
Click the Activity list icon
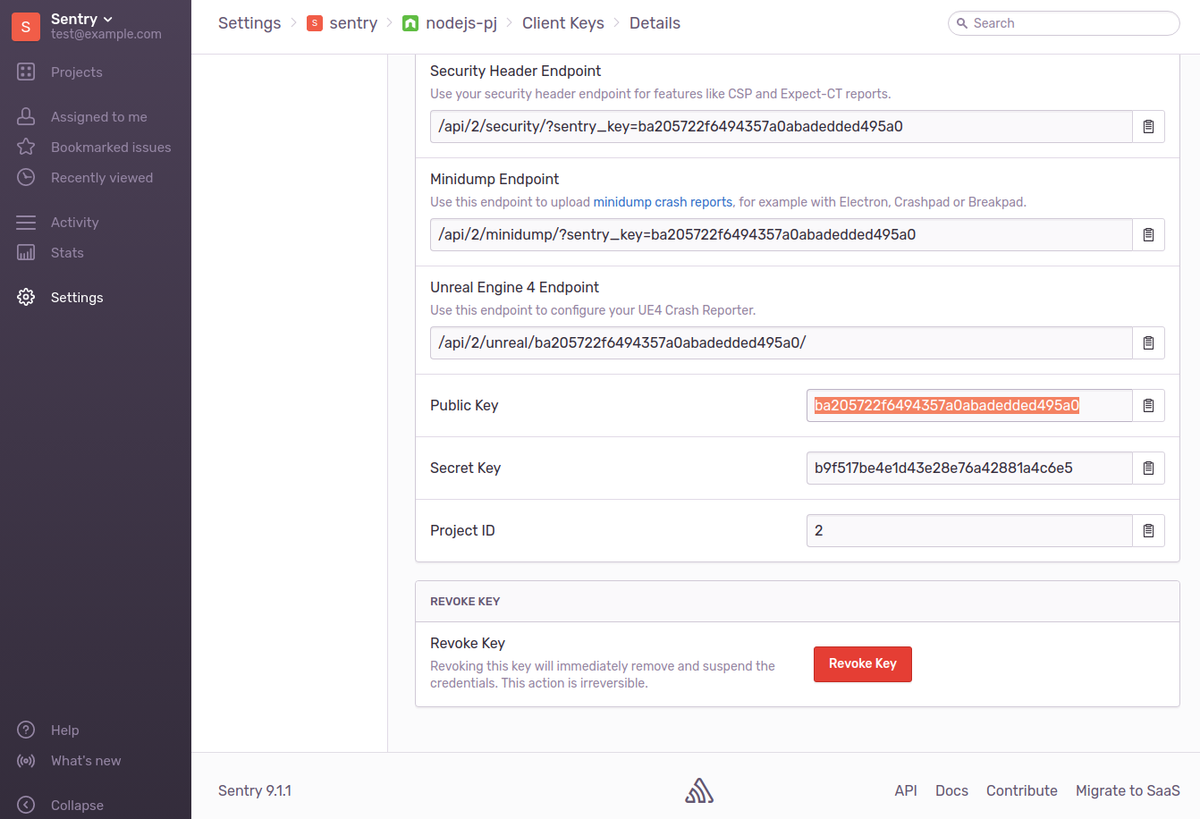[27, 222]
